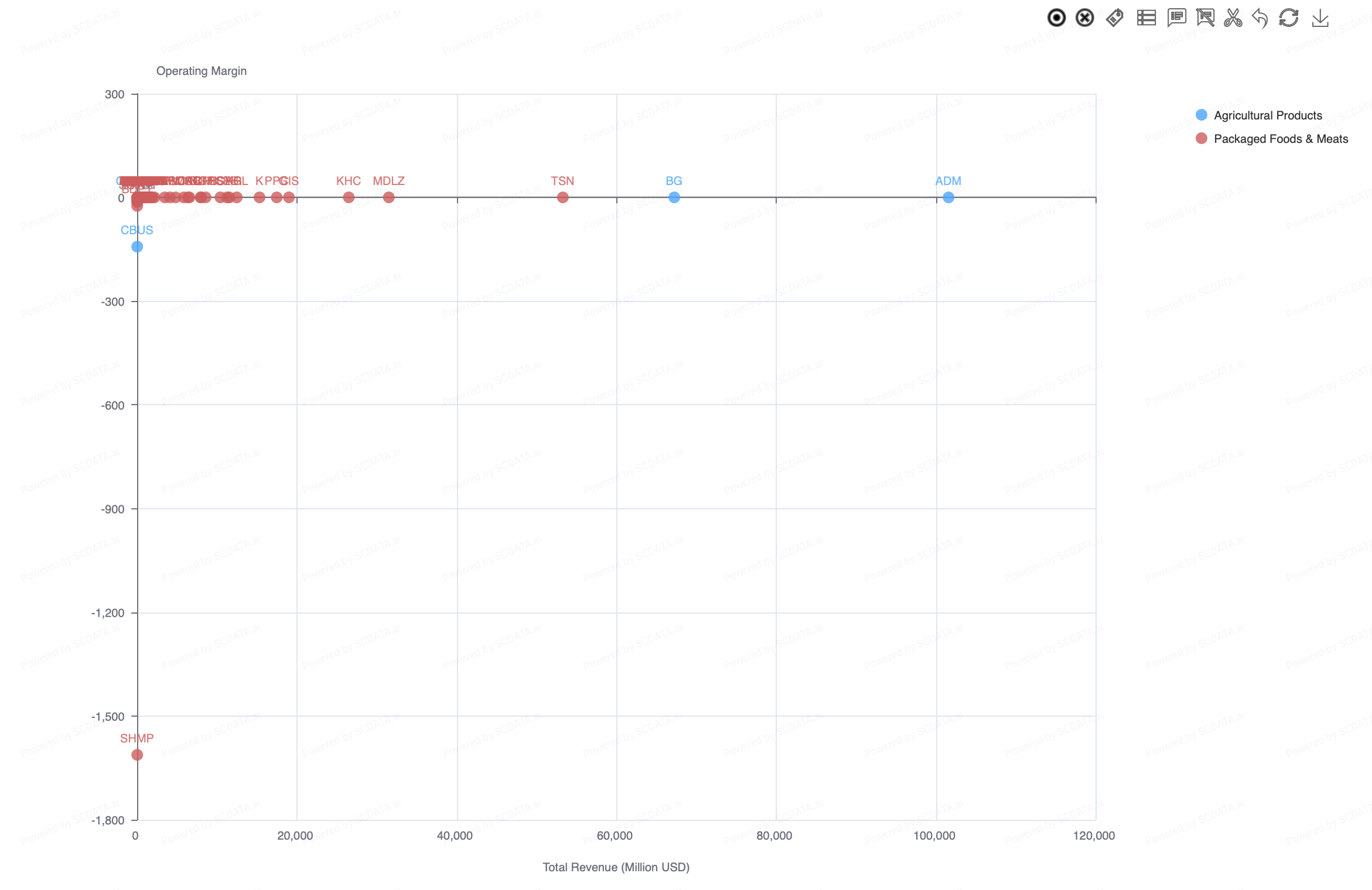
Task: Click the blue Agricultural Products legend dot
Action: (x=1202, y=115)
